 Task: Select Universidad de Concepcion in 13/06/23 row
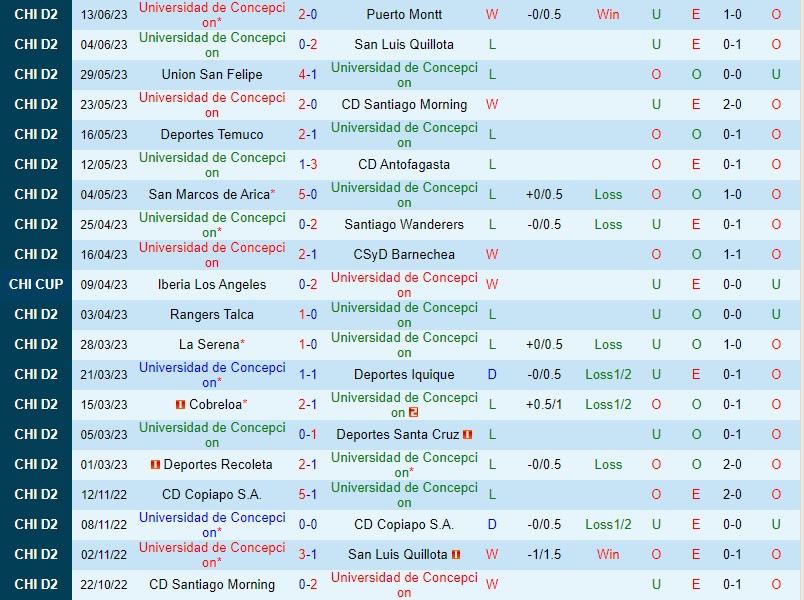pyautogui.click(x=212, y=14)
